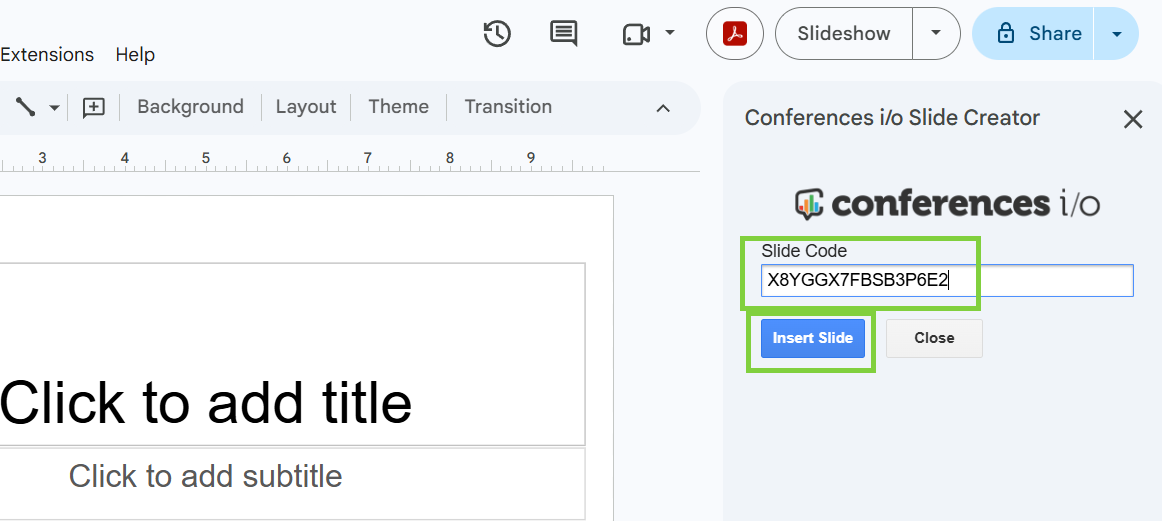Open the Transition toolbar option
Screen dimensions: 1162x521
click(508, 107)
